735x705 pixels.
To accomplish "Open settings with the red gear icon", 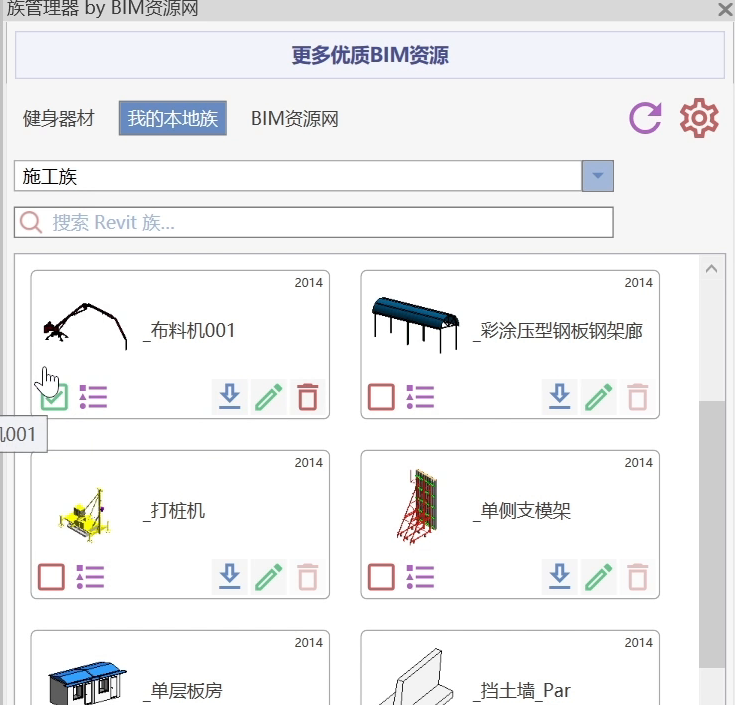I will pyautogui.click(x=699, y=118).
